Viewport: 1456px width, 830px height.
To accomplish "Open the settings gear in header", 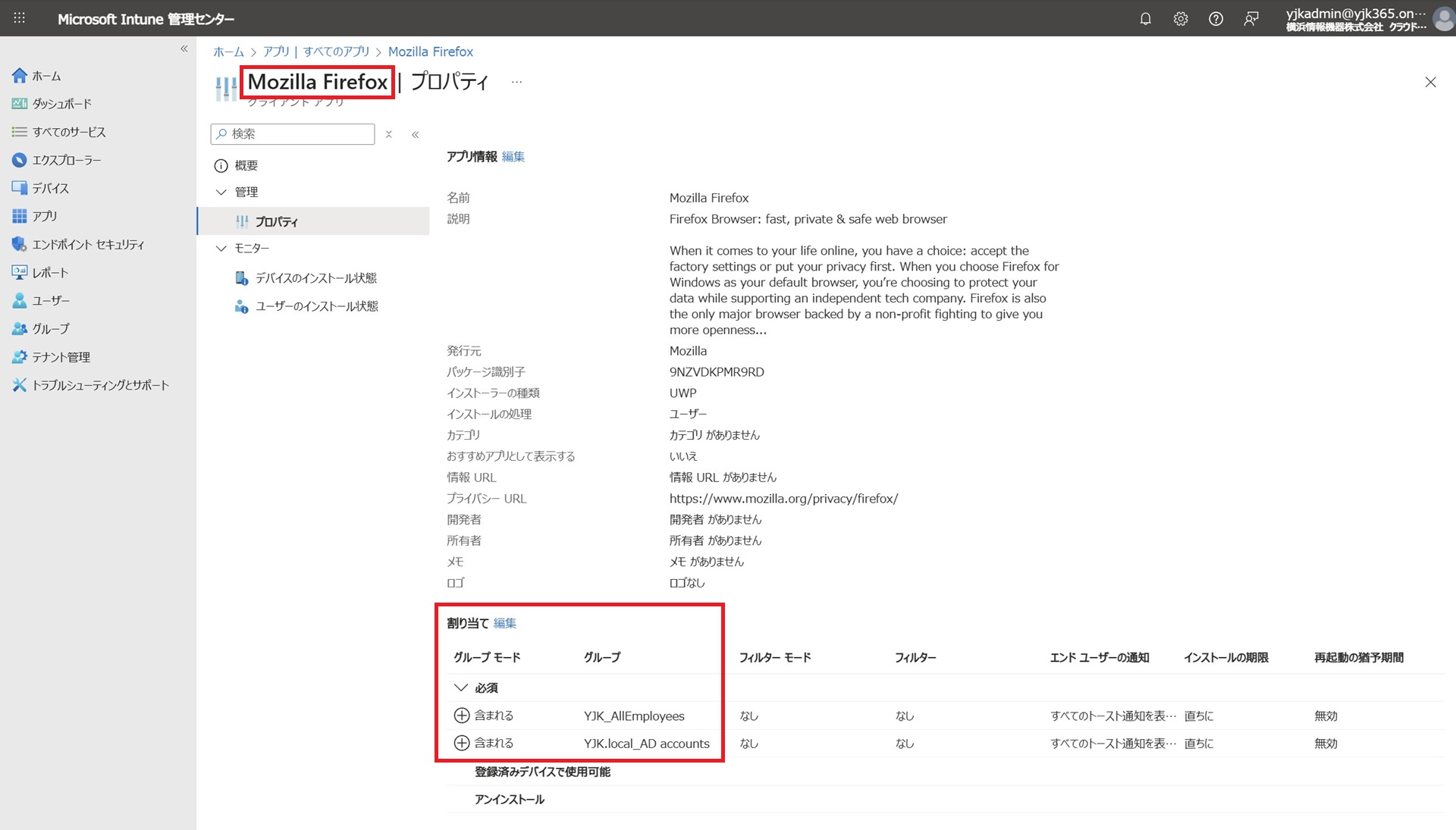I will (x=1181, y=19).
